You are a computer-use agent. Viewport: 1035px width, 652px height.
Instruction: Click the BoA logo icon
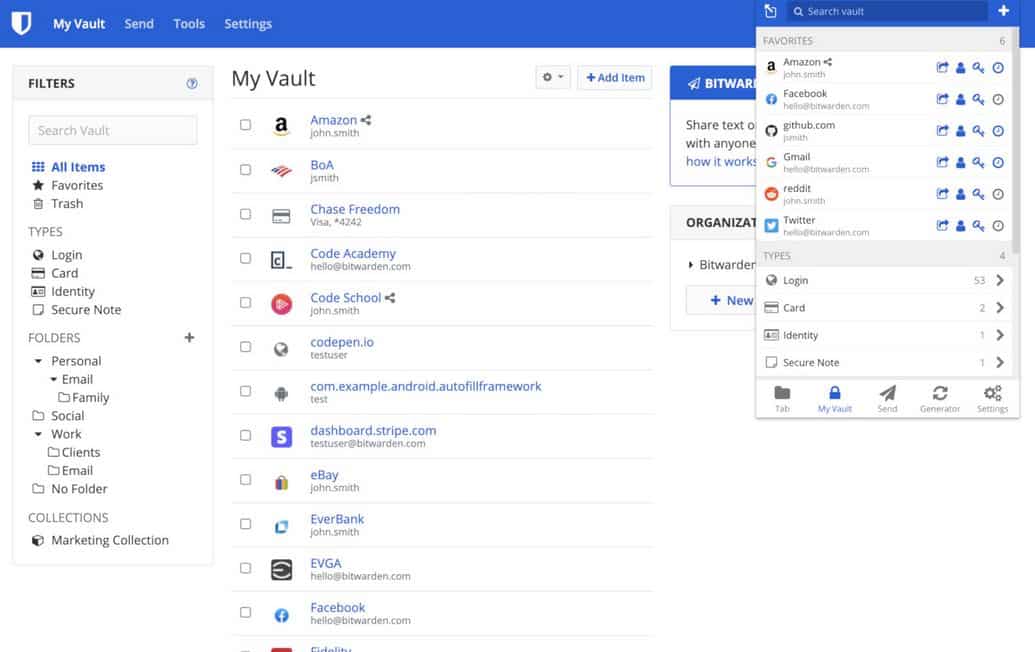coord(281,171)
